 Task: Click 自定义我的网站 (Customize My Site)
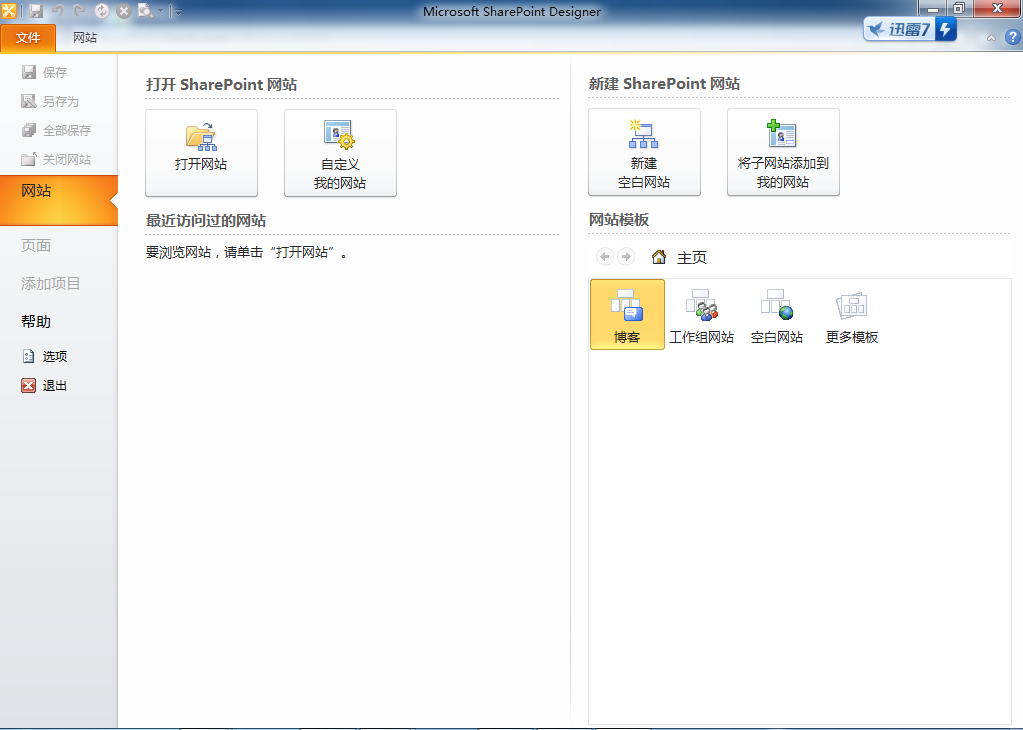click(340, 152)
